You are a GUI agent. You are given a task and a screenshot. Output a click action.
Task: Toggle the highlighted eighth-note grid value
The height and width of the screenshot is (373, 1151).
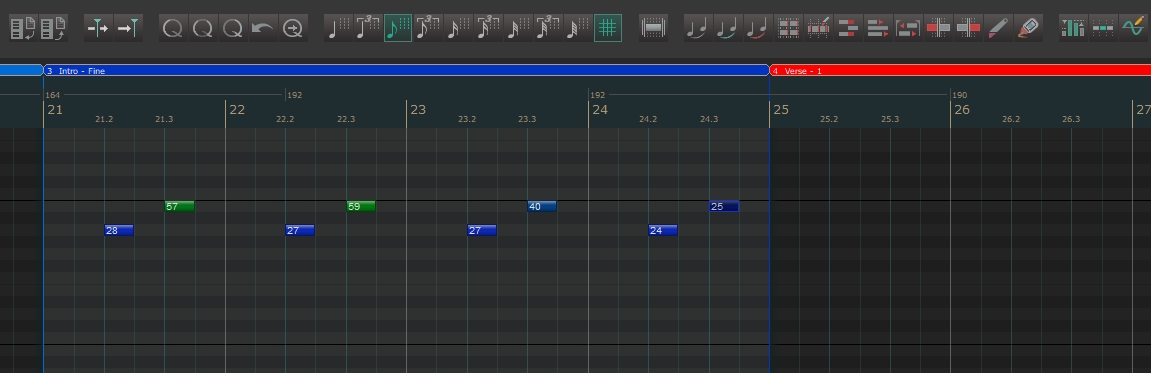pyautogui.click(x=398, y=29)
